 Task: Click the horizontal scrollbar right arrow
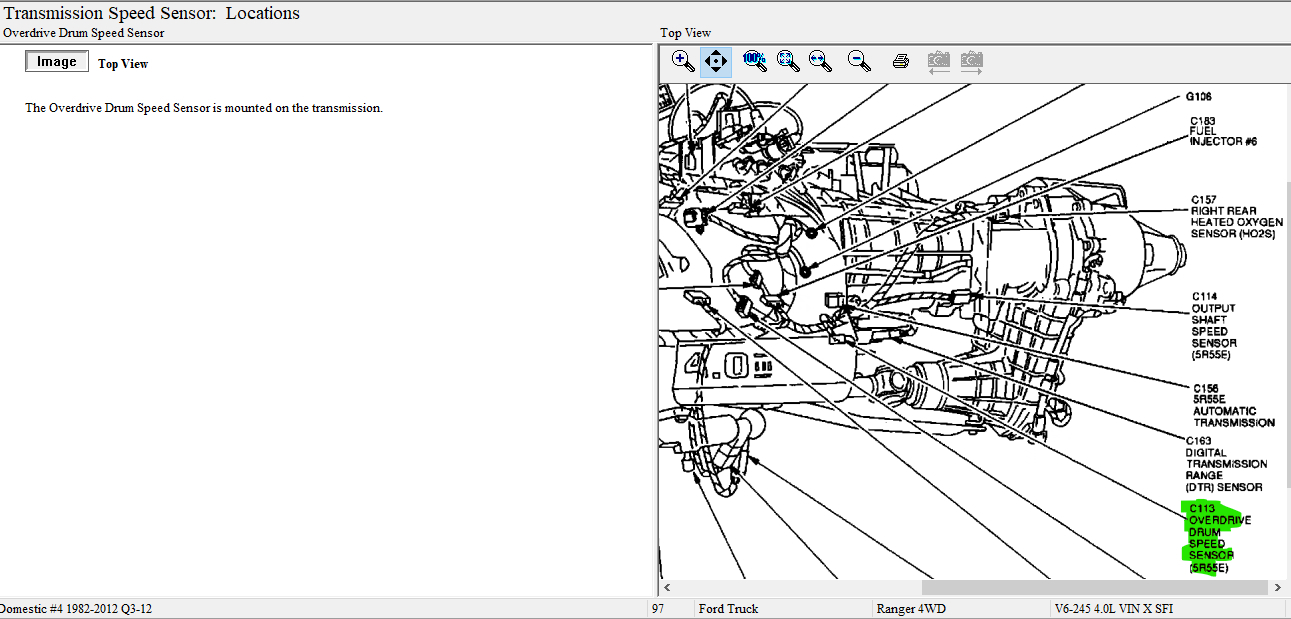(x=1276, y=588)
